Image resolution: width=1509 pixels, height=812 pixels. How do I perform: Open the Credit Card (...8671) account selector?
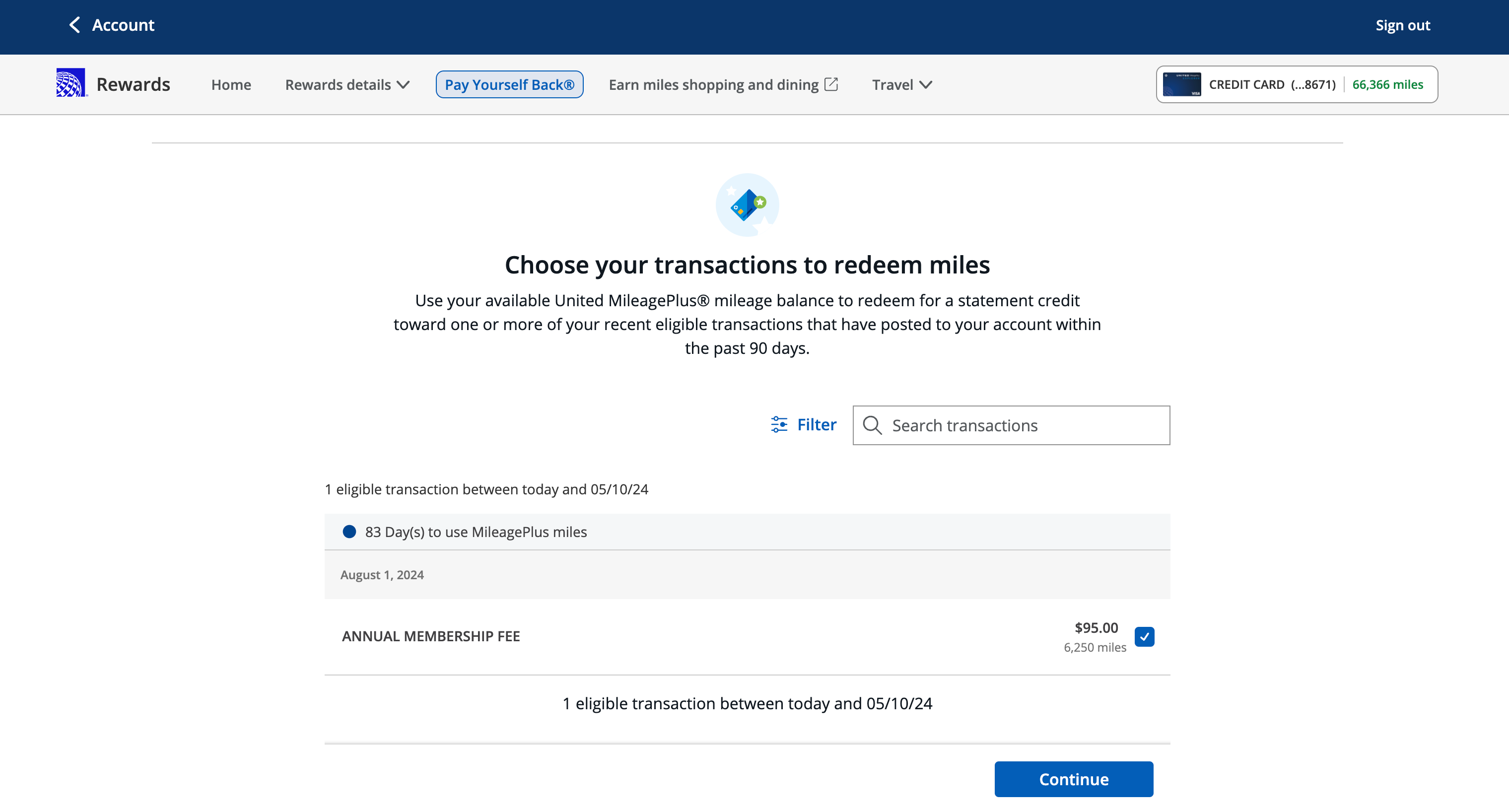[1297, 84]
